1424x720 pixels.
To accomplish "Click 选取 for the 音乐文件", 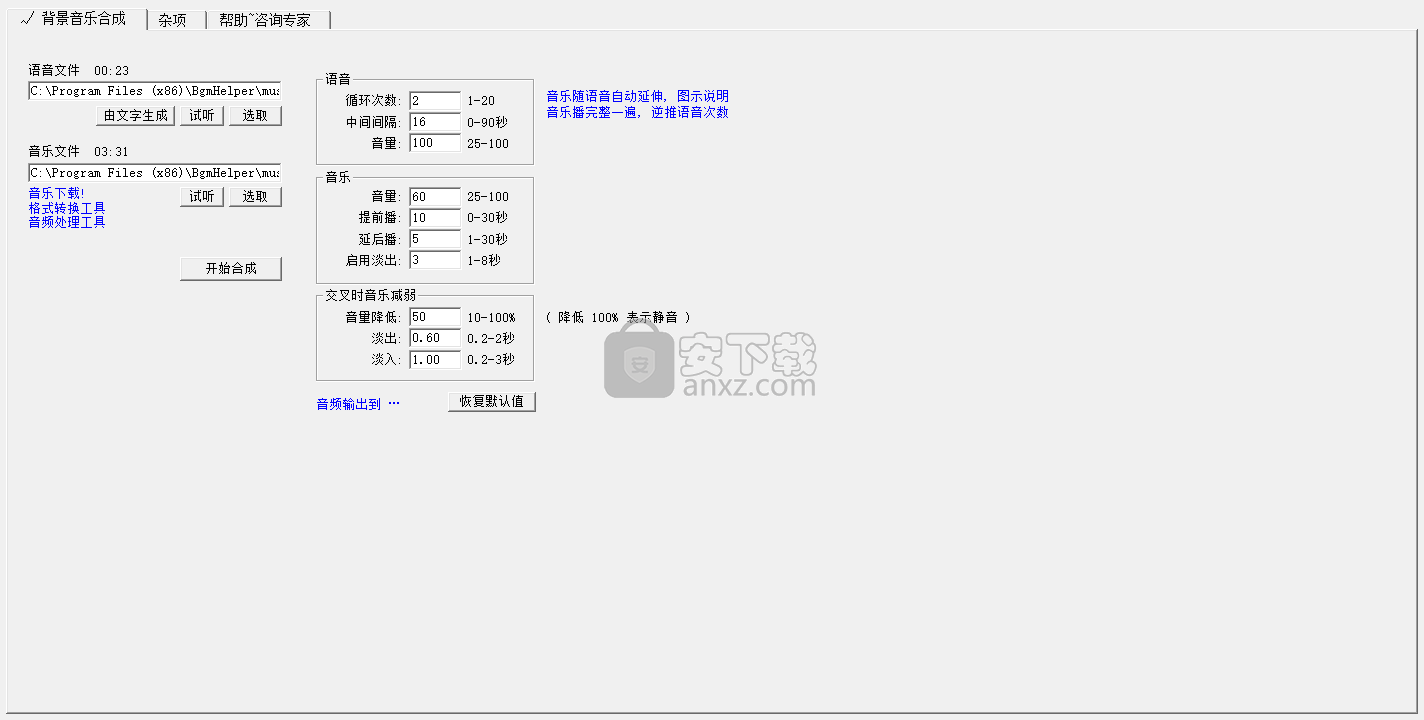I will (x=255, y=197).
